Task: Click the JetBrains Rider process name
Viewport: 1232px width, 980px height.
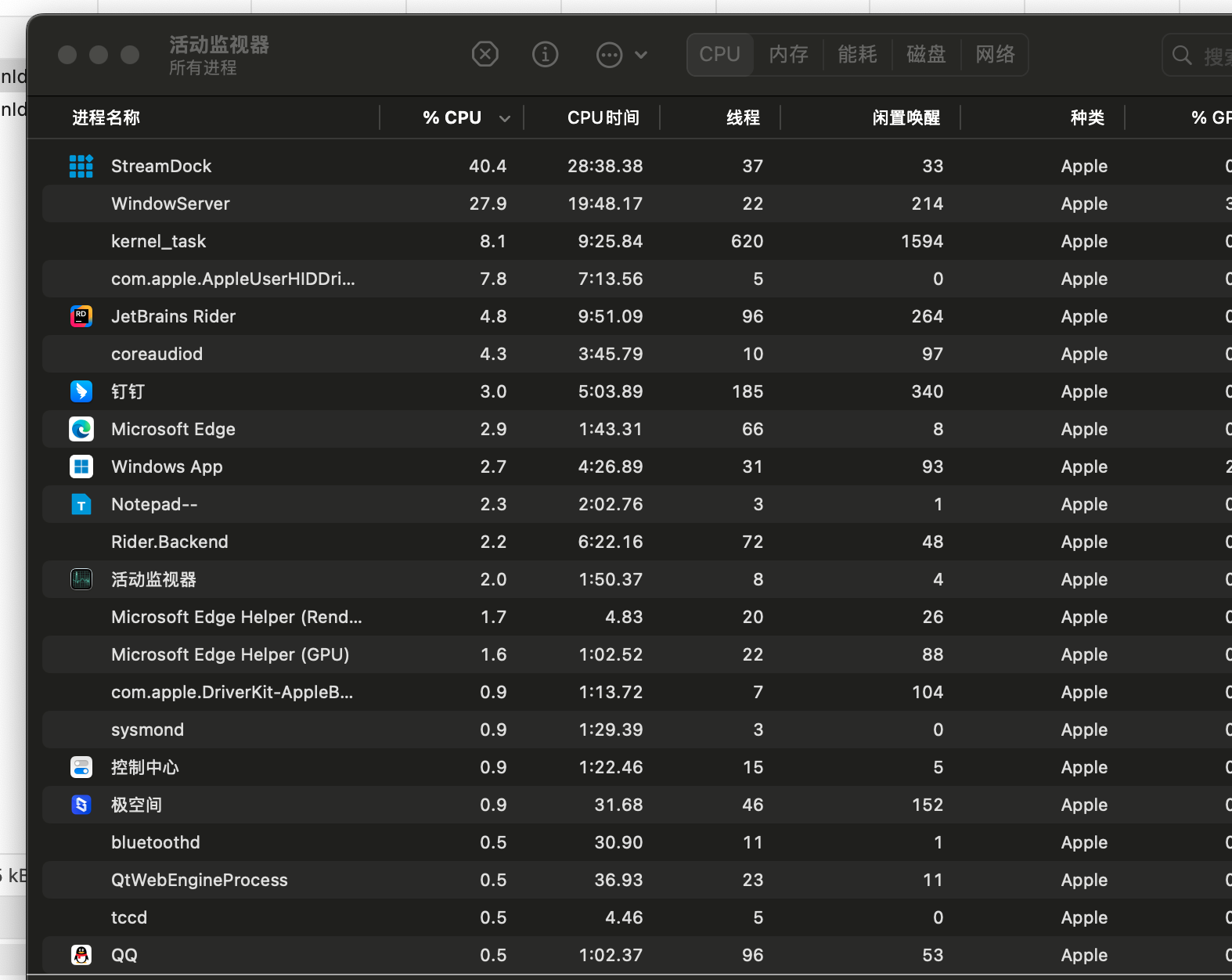Action: (x=173, y=316)
